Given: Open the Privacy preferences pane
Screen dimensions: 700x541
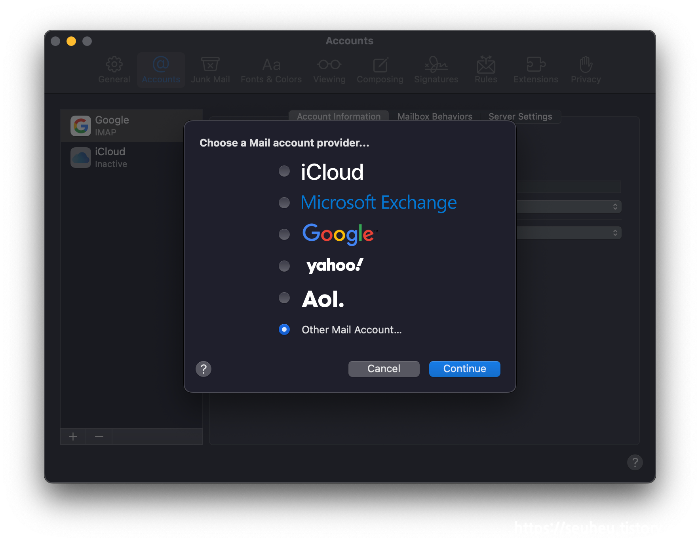Looking at the screenshot, I should 586,70.
